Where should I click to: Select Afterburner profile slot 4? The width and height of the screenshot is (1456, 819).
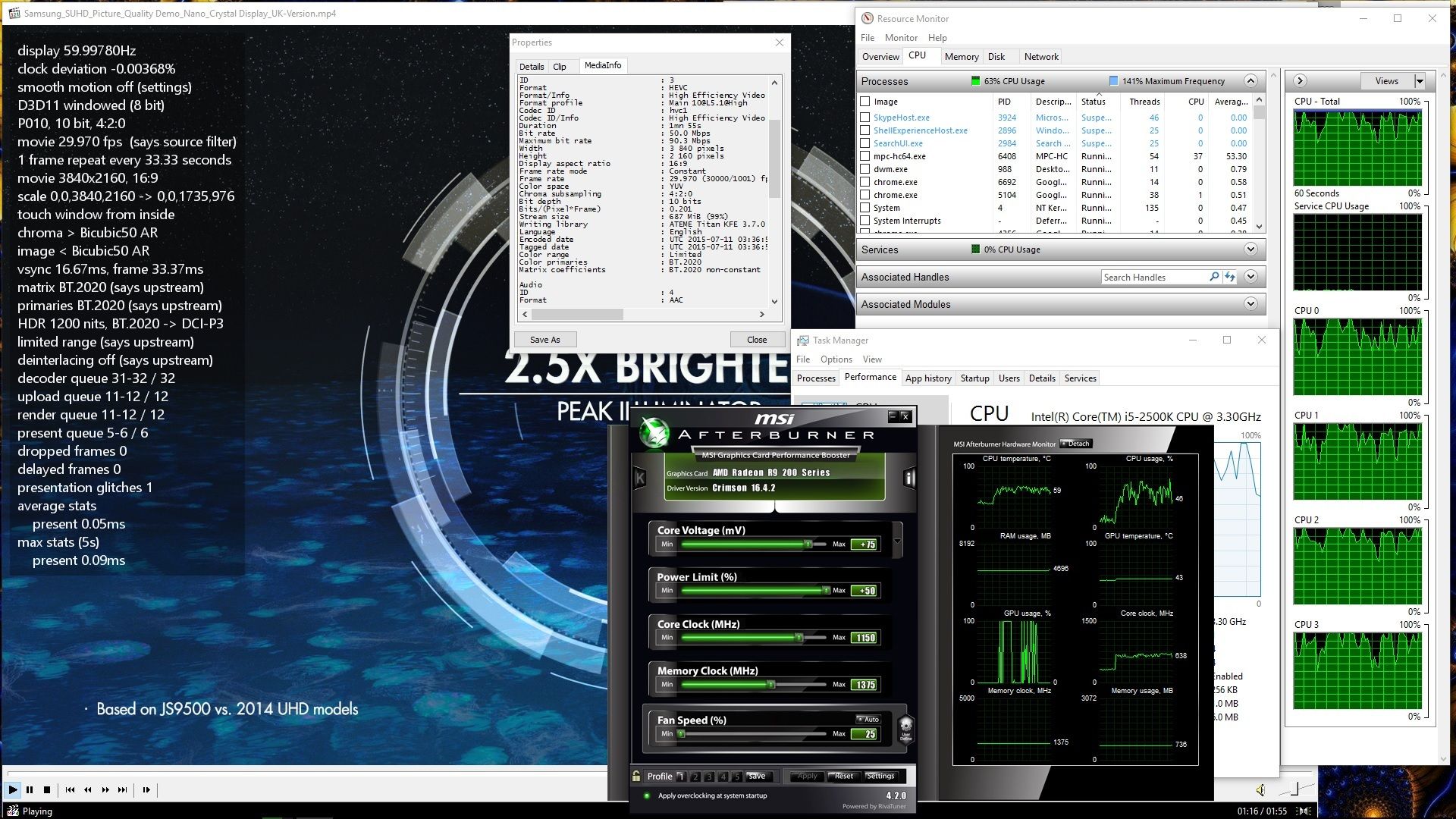tap(723, 776)
